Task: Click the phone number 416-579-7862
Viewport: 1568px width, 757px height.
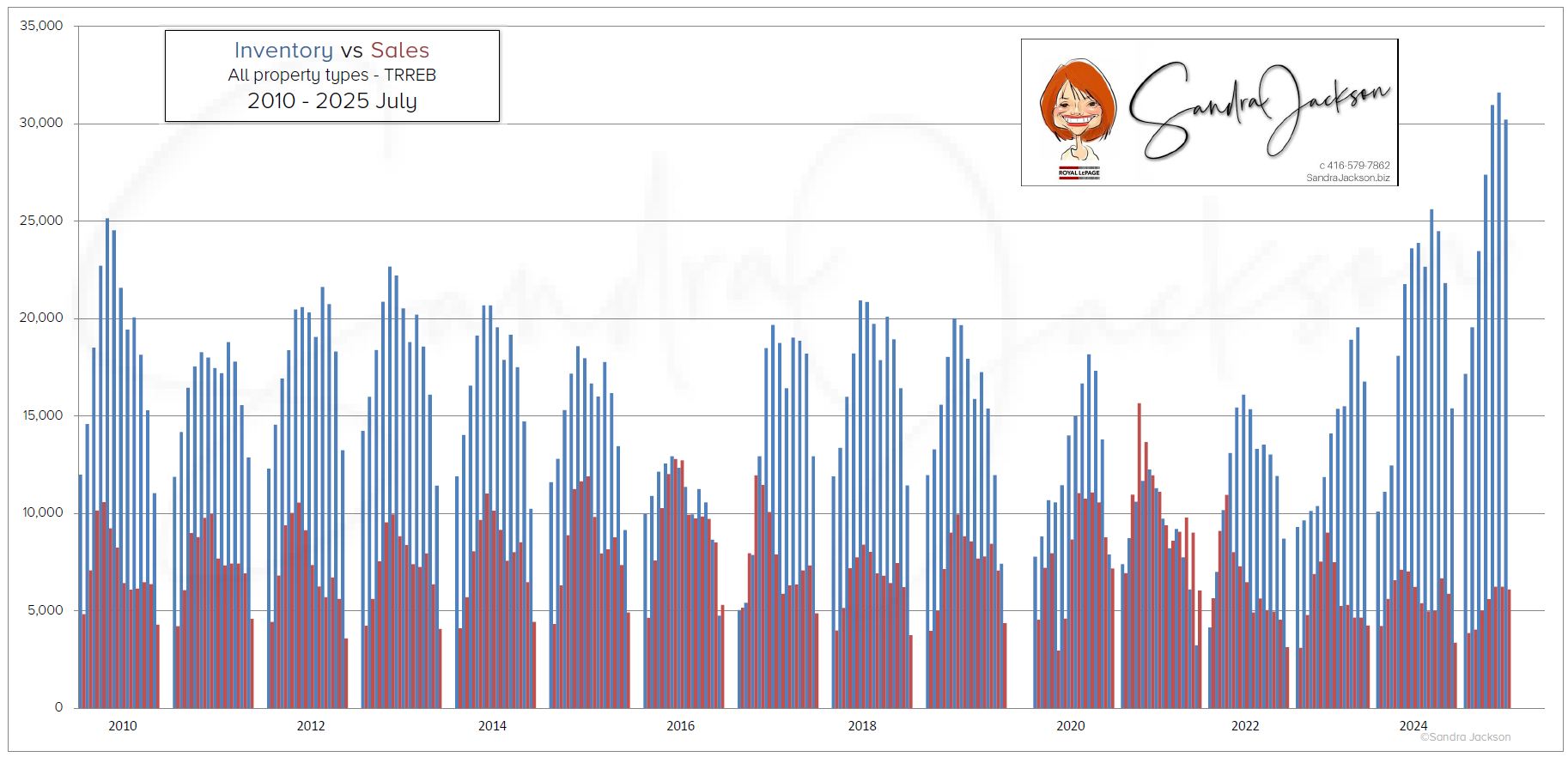Action: pyautogui.click(x=1358, y=166)
